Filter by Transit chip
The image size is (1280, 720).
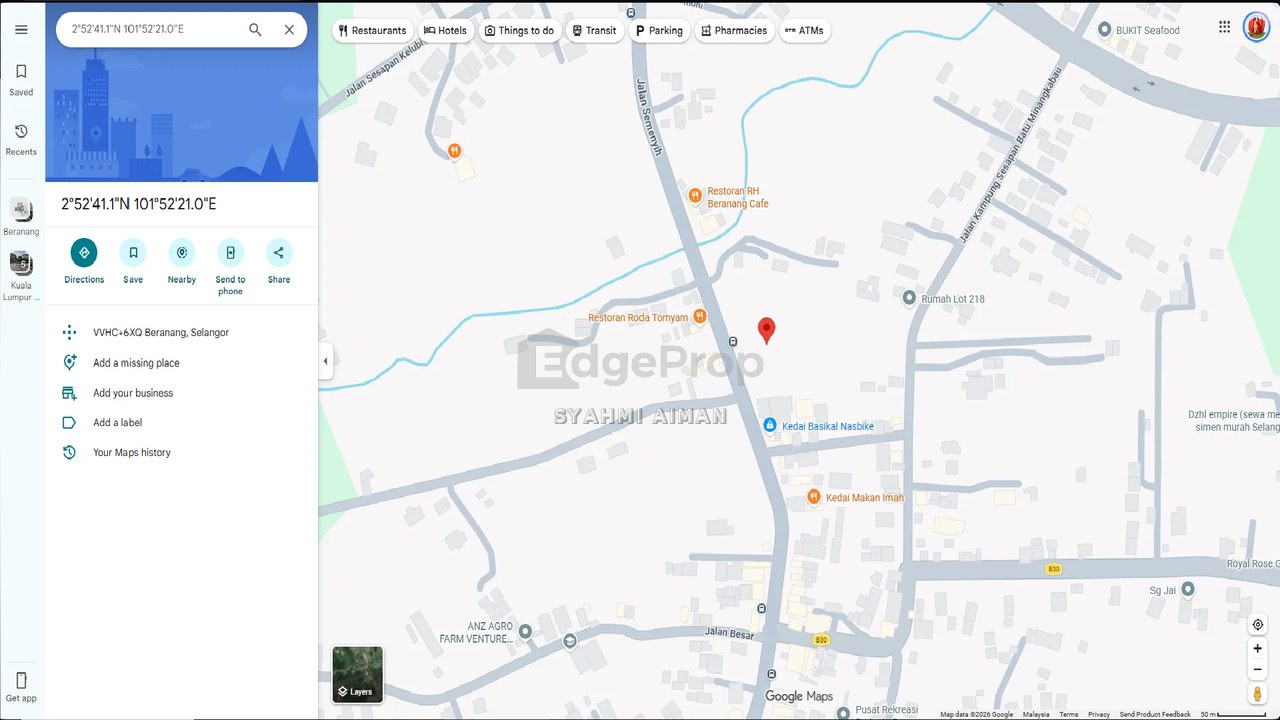[x=594, y=30]
